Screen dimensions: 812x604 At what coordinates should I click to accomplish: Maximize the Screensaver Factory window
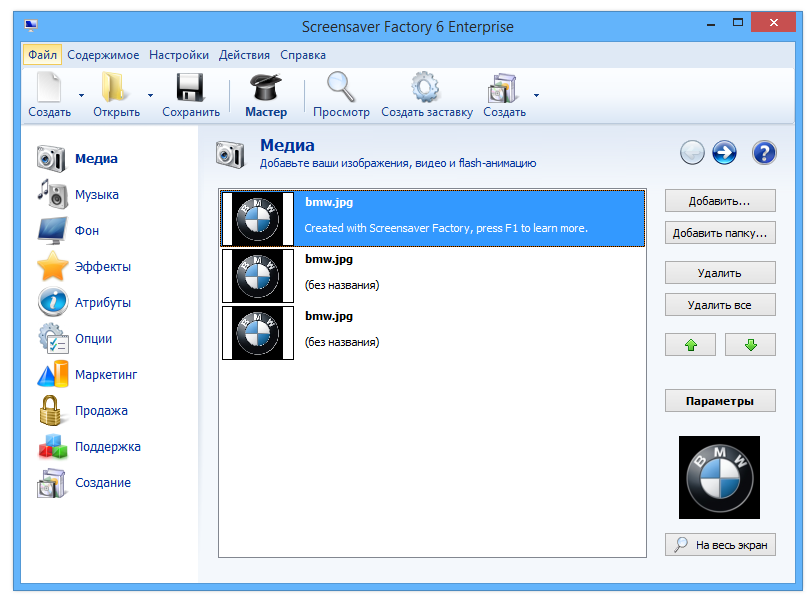click(x=738, y=22)
